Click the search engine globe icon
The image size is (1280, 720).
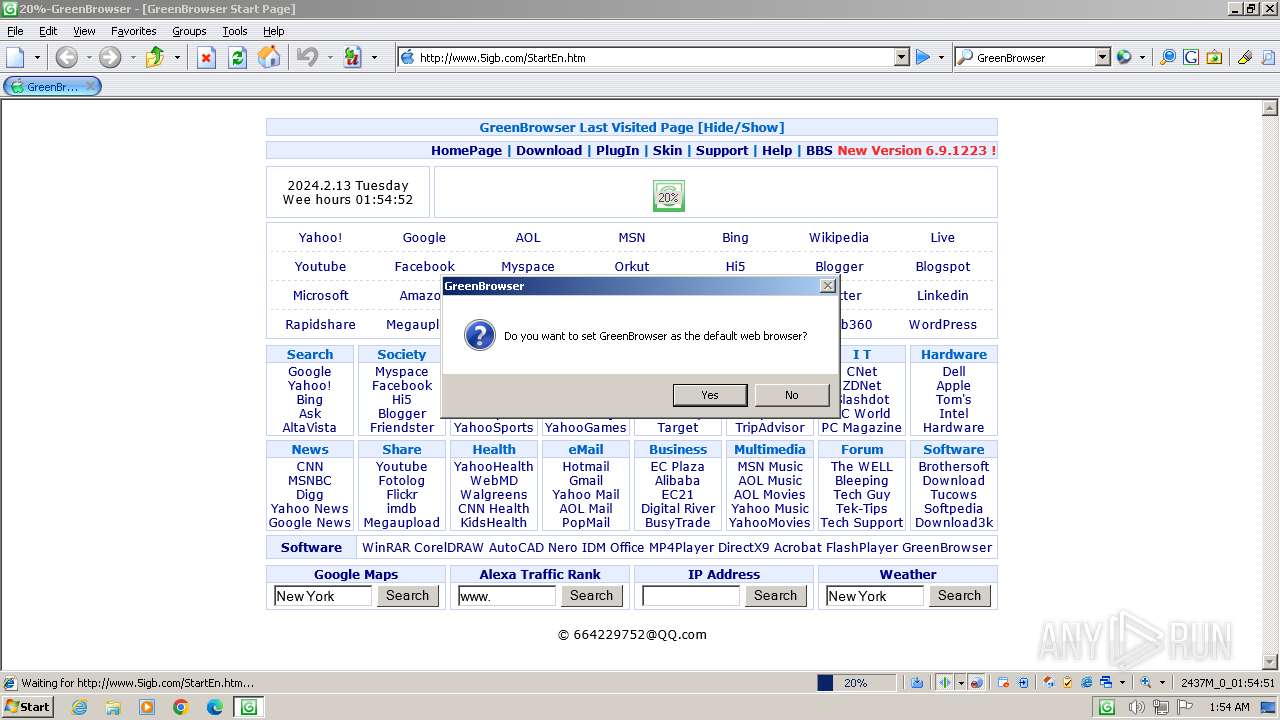click(x=1124, y=57)
